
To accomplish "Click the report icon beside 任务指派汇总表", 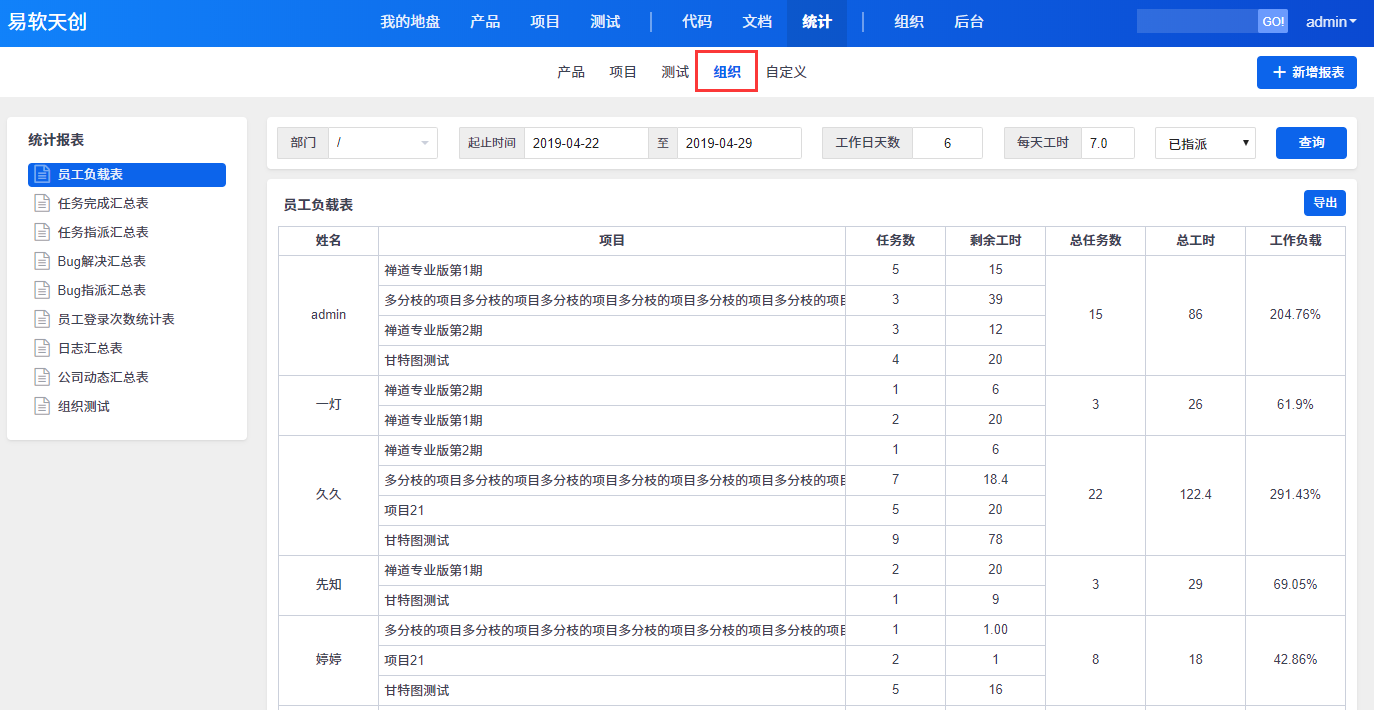I will coord(42,232).
